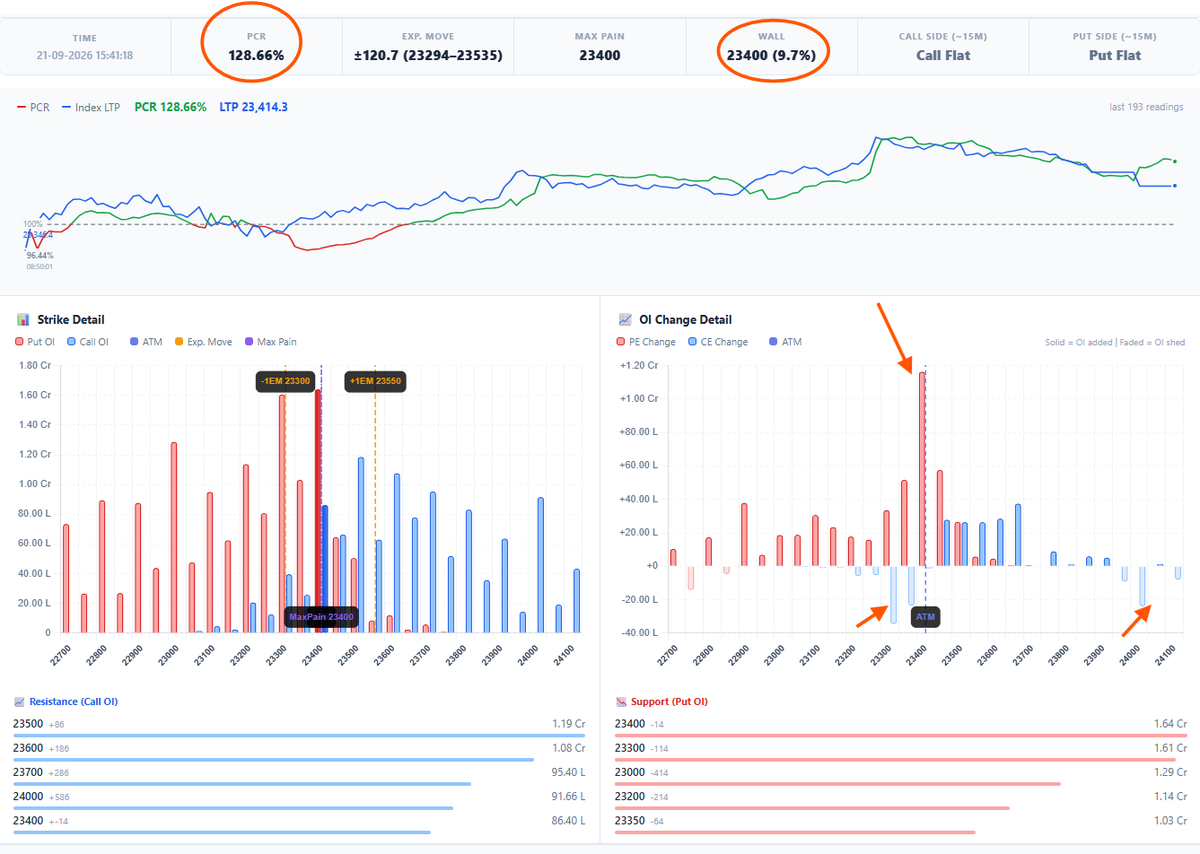Click Support row 23350 with 1.03 Cr

click(901, 824)
